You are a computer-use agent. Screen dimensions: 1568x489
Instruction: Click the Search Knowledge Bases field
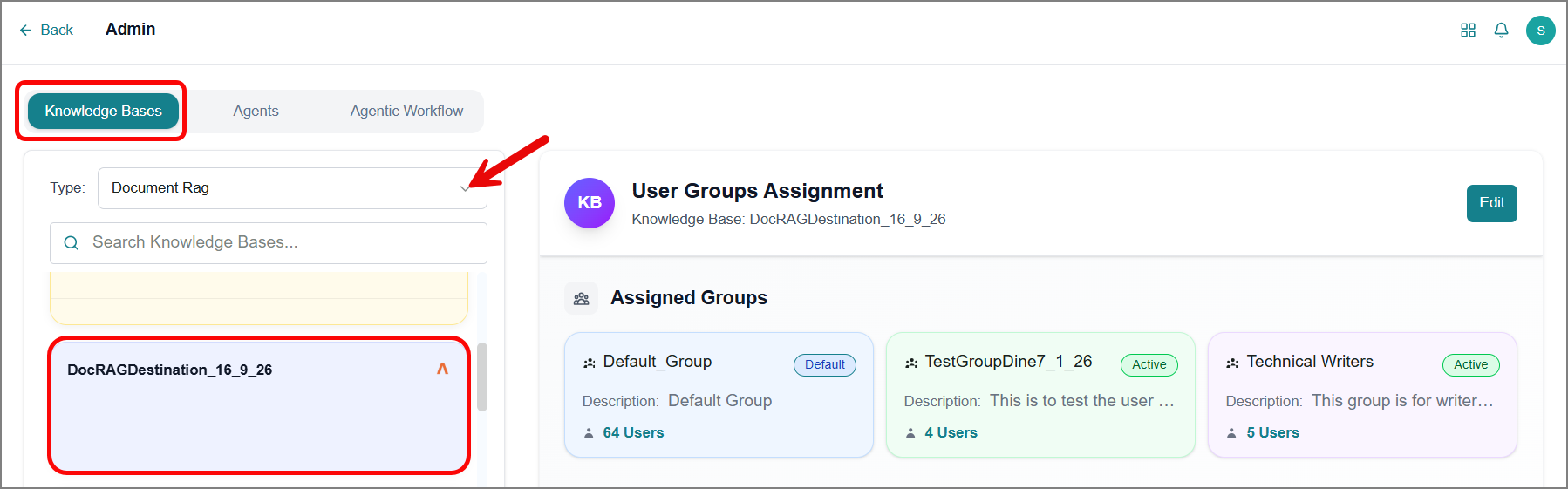tap(269, 243)
